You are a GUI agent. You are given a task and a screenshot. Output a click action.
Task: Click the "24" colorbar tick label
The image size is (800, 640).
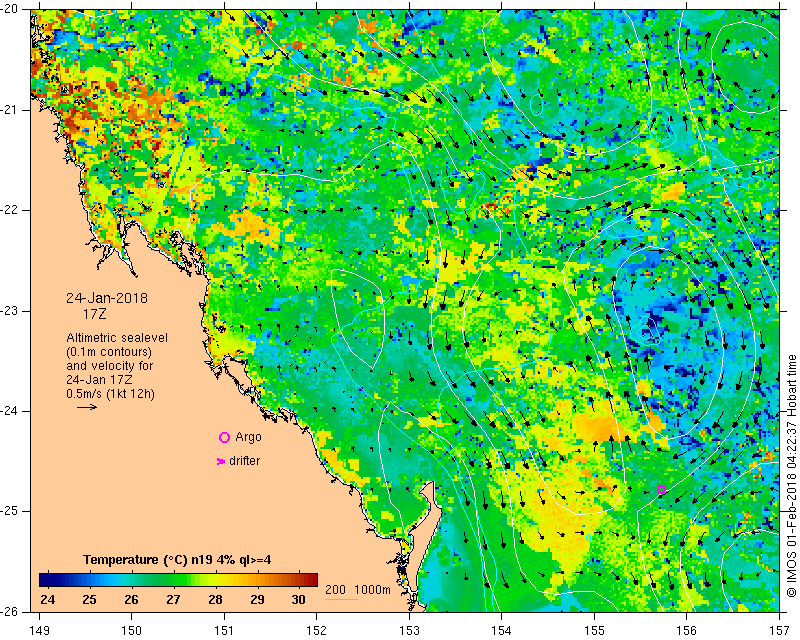pyautogui.click(x=47, y=599)
